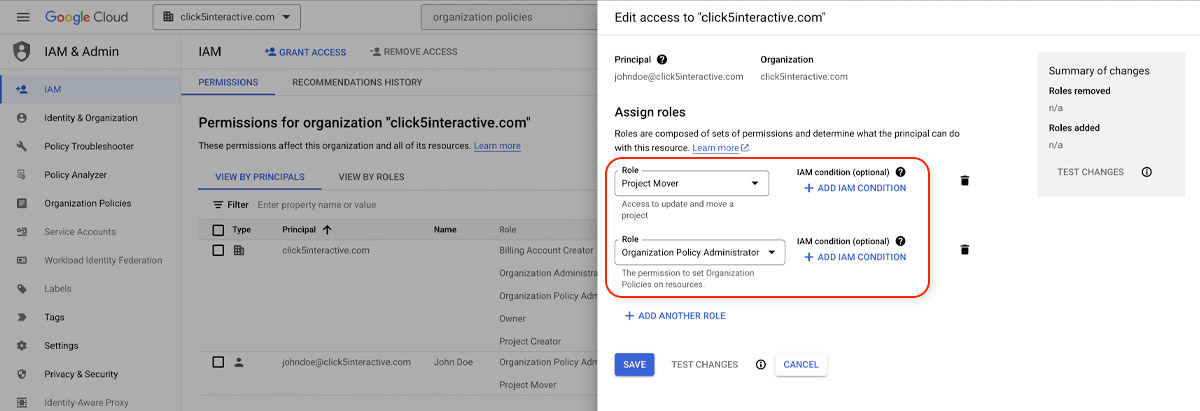This screenshot has width=1200, height=411.
Task: Click the Labels tag icon
Action: [22, 289]
